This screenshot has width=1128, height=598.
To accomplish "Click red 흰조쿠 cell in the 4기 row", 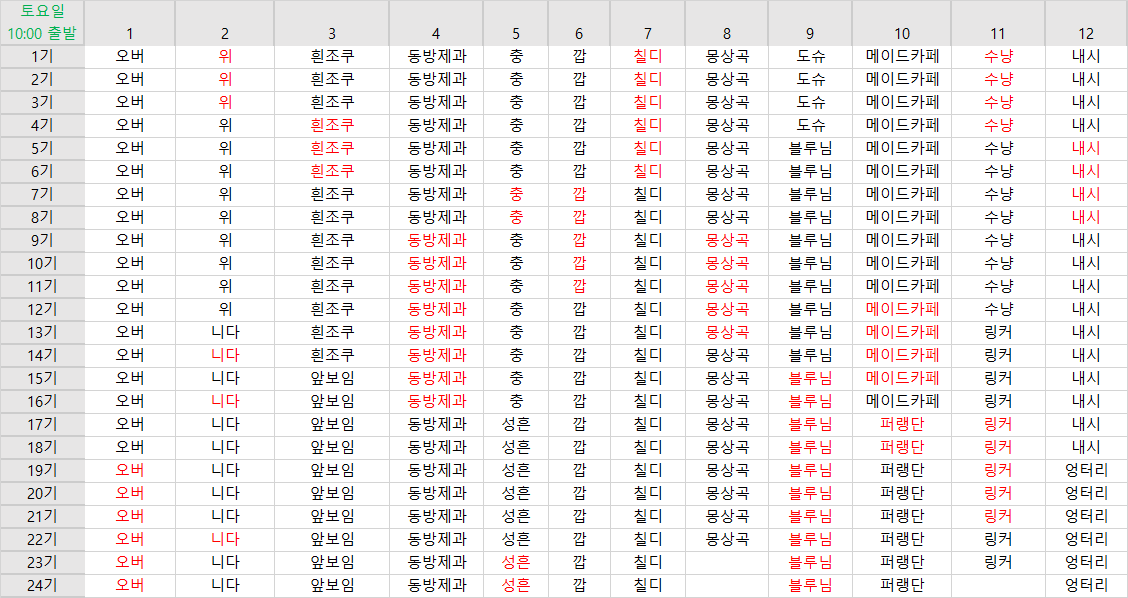I will point(332,125).
